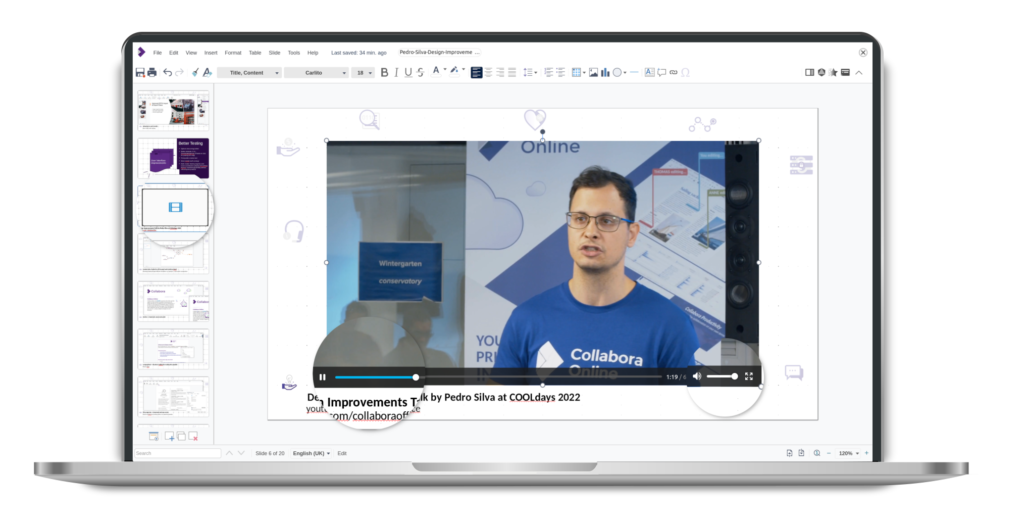Screen dimensions: 1024x521
Task: Click the Search field in status bar
Action: (x=178, y=453)
